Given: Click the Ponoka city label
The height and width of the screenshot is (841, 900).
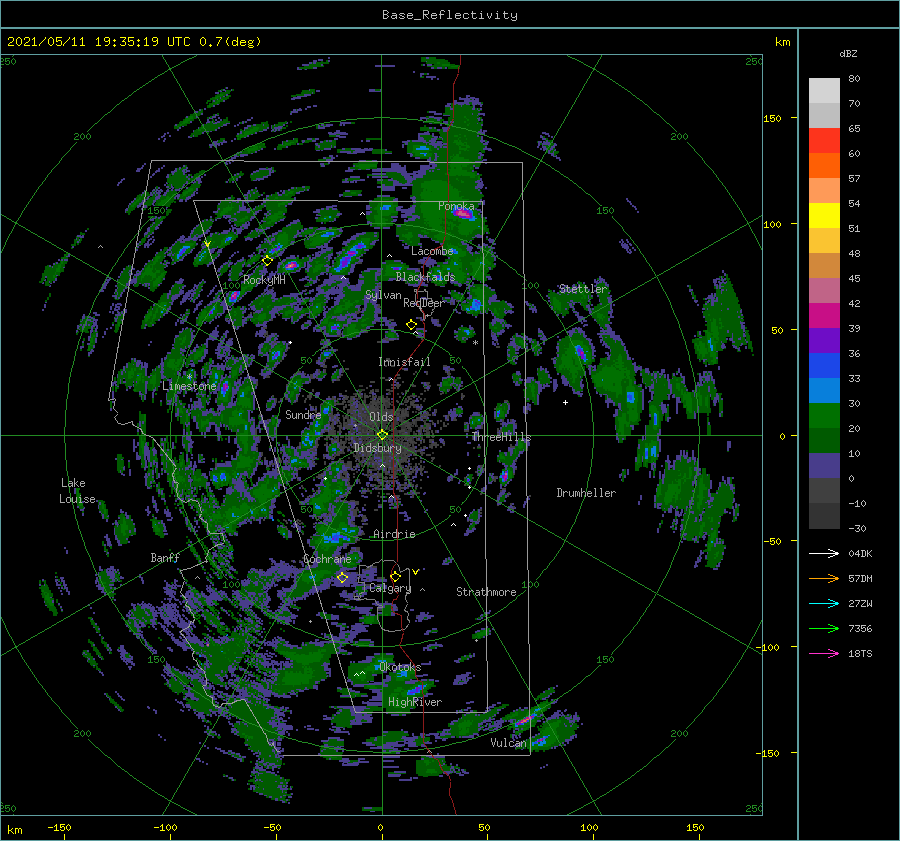Looking at the screenshot, I should (x=456, y=206).
